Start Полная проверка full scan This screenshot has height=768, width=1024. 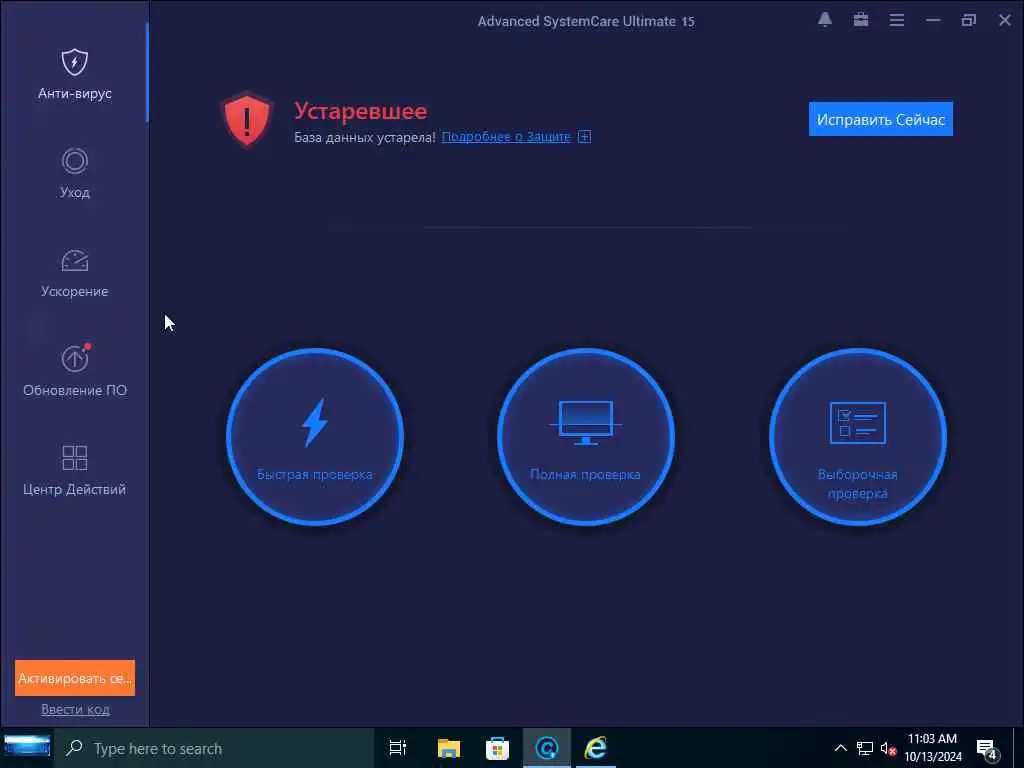pyautogui.click(x=586, y=436)
